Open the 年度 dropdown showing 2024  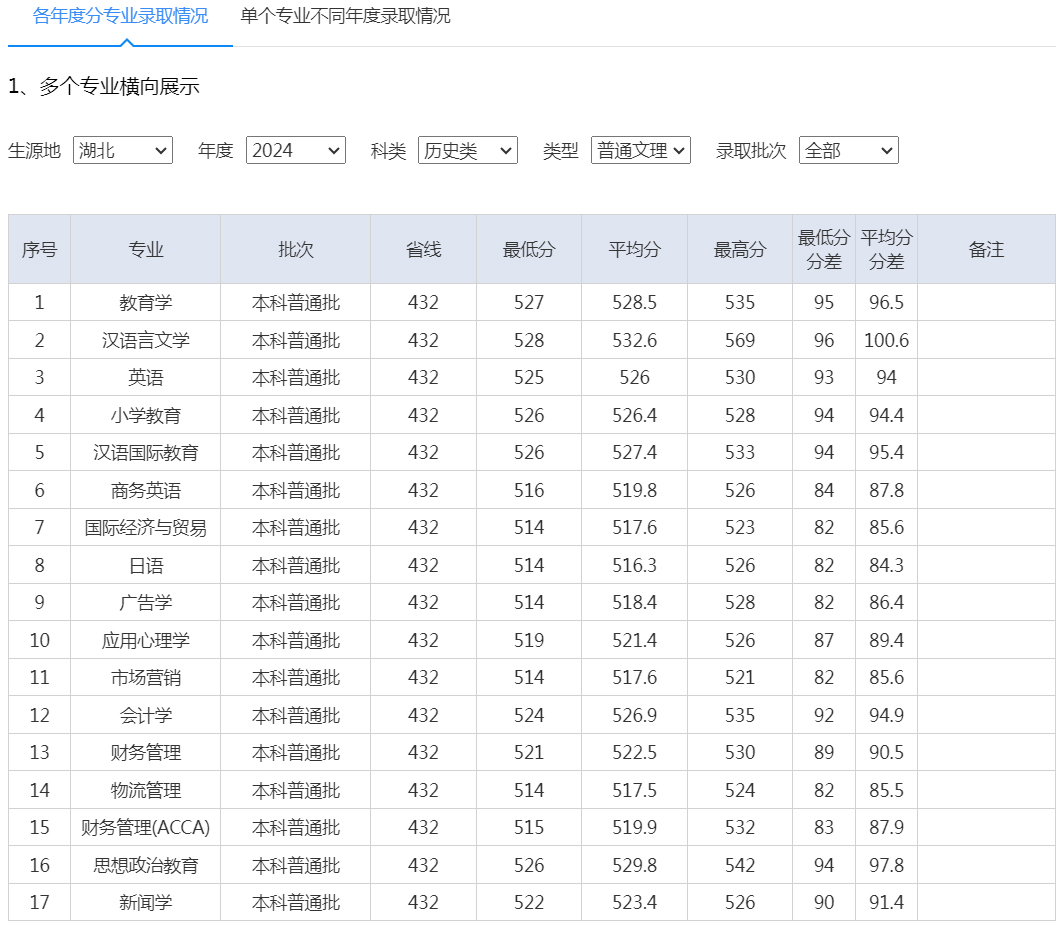(x=296, y=150)
